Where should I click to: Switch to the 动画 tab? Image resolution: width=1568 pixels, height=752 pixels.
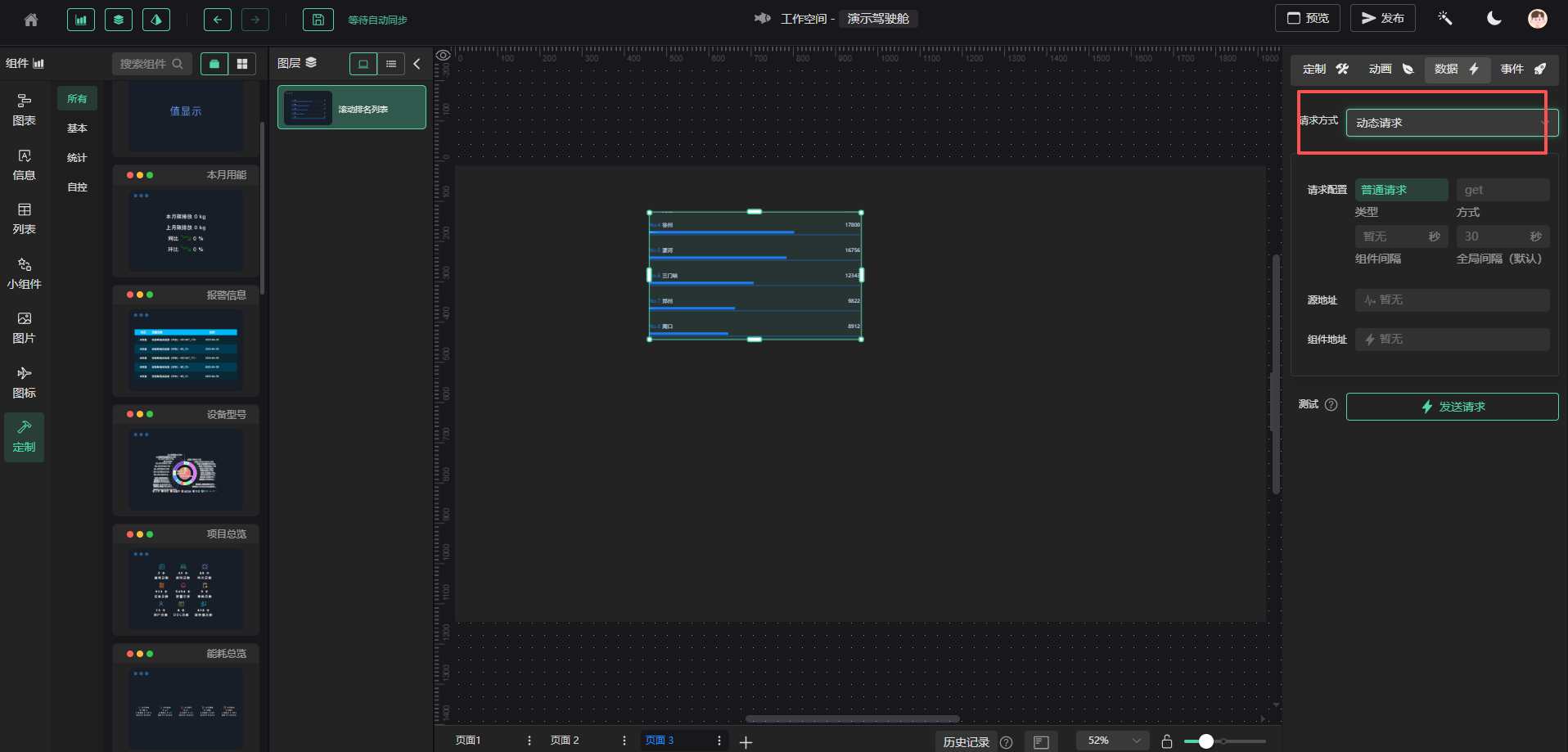(1390, 70)
